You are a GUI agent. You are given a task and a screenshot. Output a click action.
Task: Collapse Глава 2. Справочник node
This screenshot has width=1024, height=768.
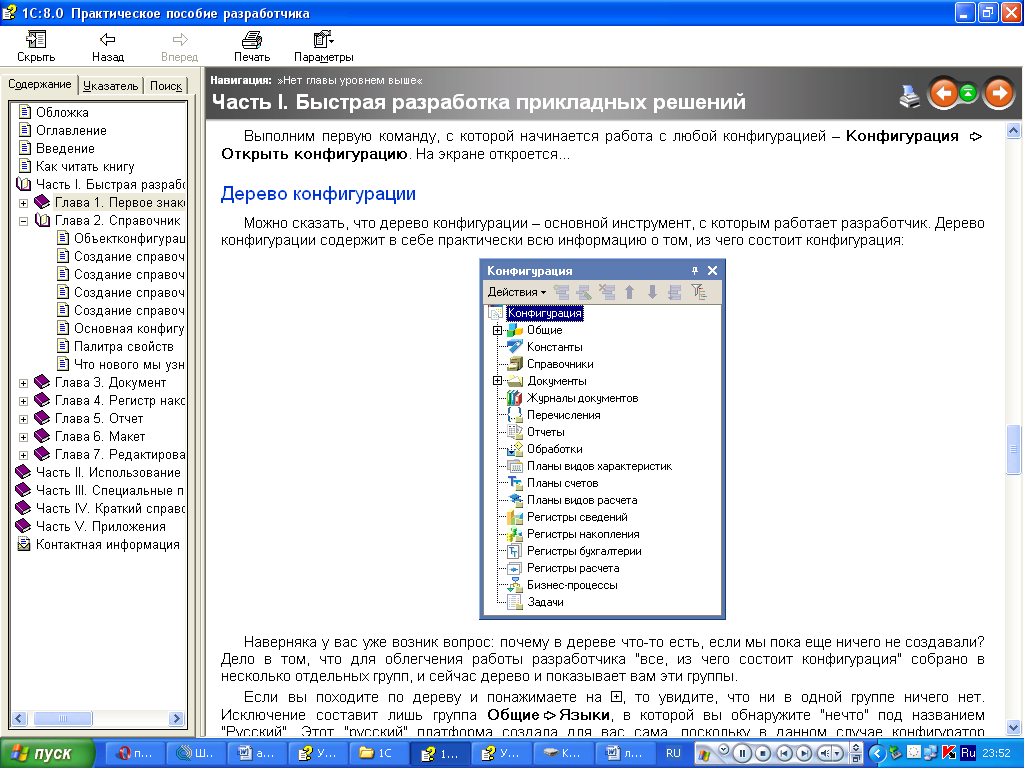tap(24, 221)
